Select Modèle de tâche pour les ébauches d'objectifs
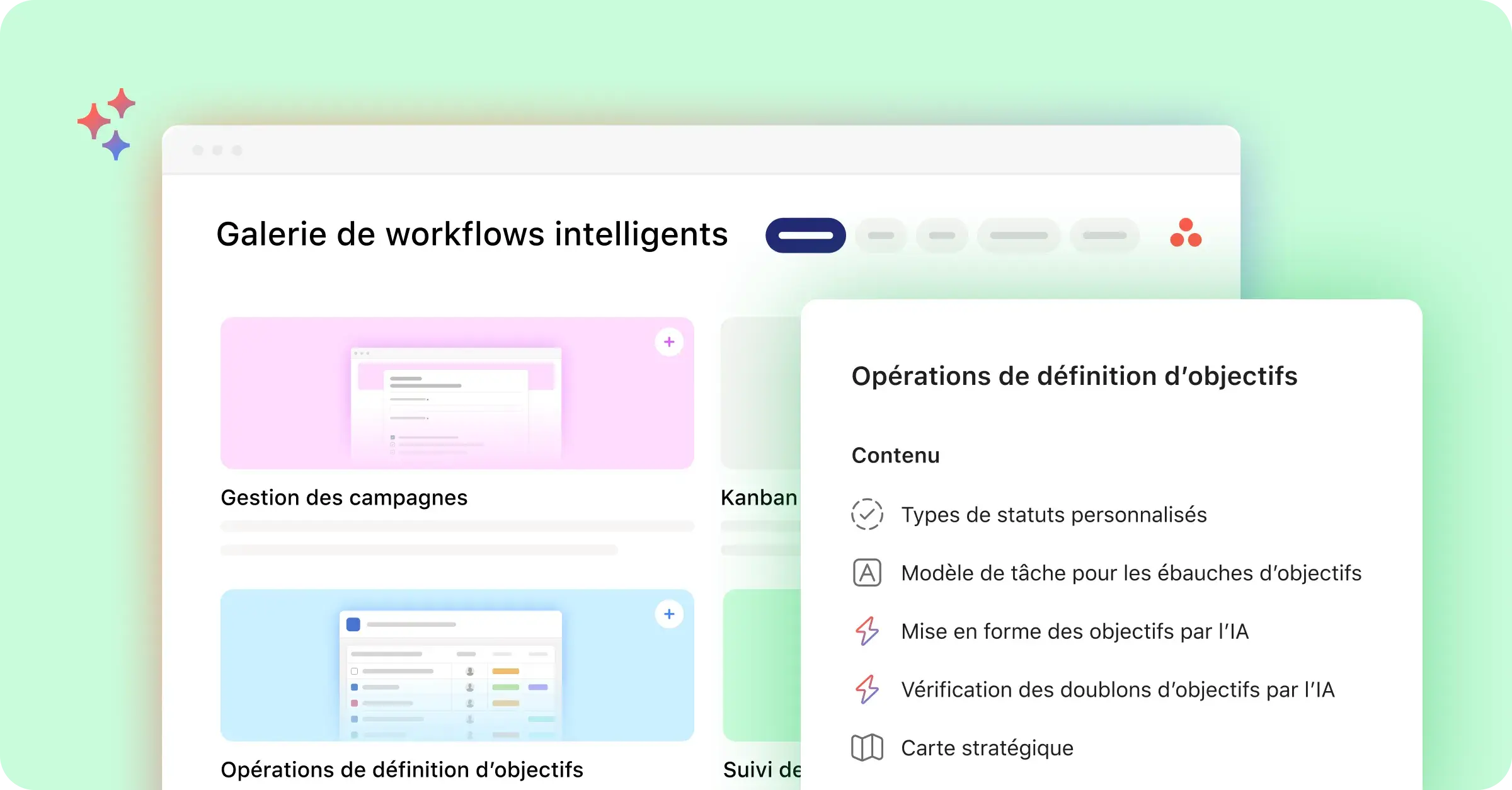Image resolution: width=1512 pixels, height=790 pixels. point(1131,573)
